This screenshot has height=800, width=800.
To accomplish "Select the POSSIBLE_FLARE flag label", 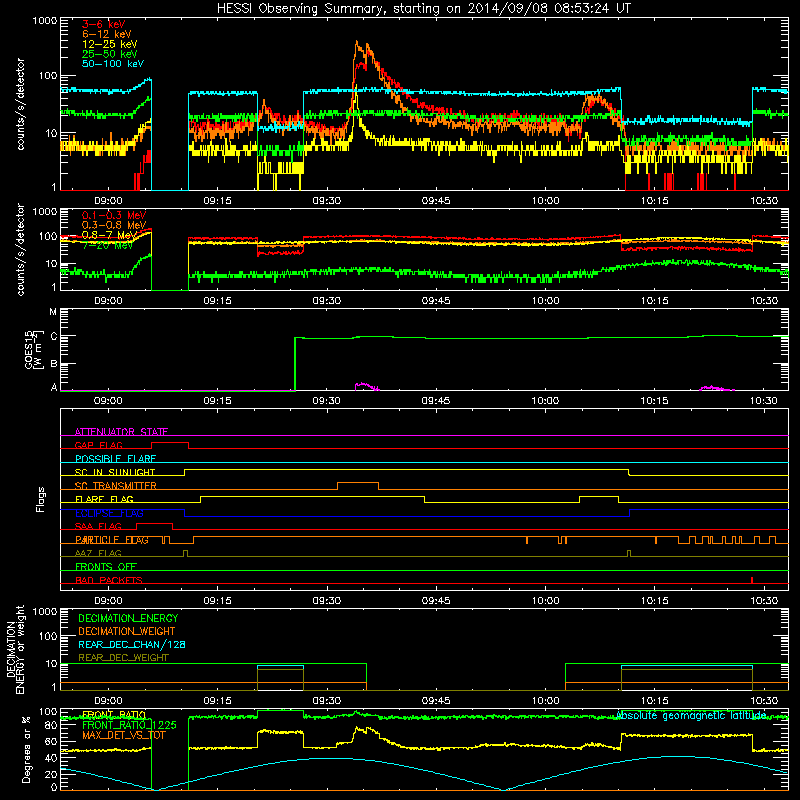I will tap(115, 459).
